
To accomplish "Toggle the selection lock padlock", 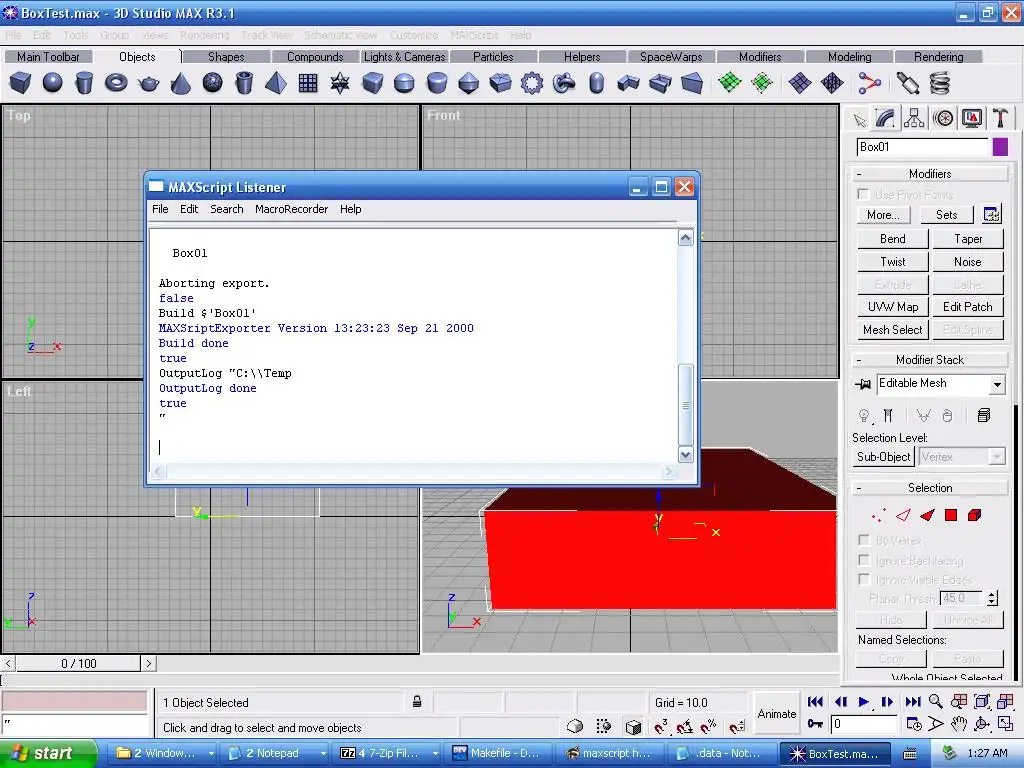I will 417,702.
